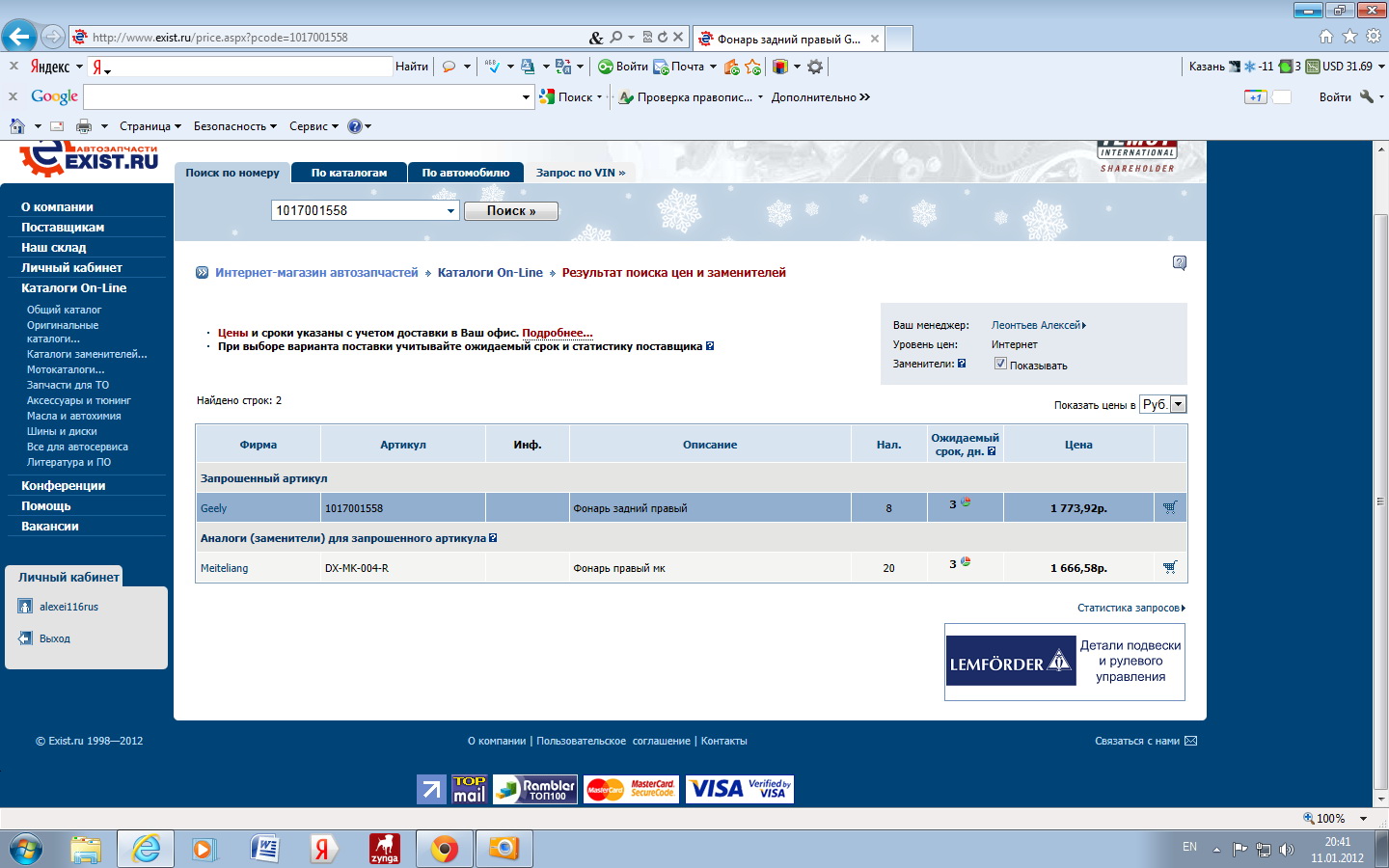Focus the Google toolbar search box
The height and width of the screenshot is (868, 1389).
302,96
